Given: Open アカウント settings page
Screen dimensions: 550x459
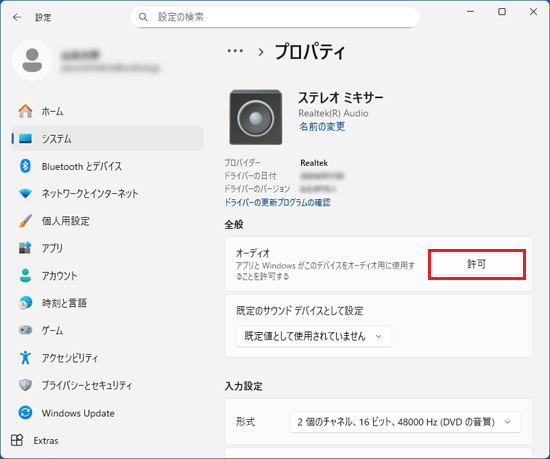Looking at the screenshot, I should coord(108,275).
